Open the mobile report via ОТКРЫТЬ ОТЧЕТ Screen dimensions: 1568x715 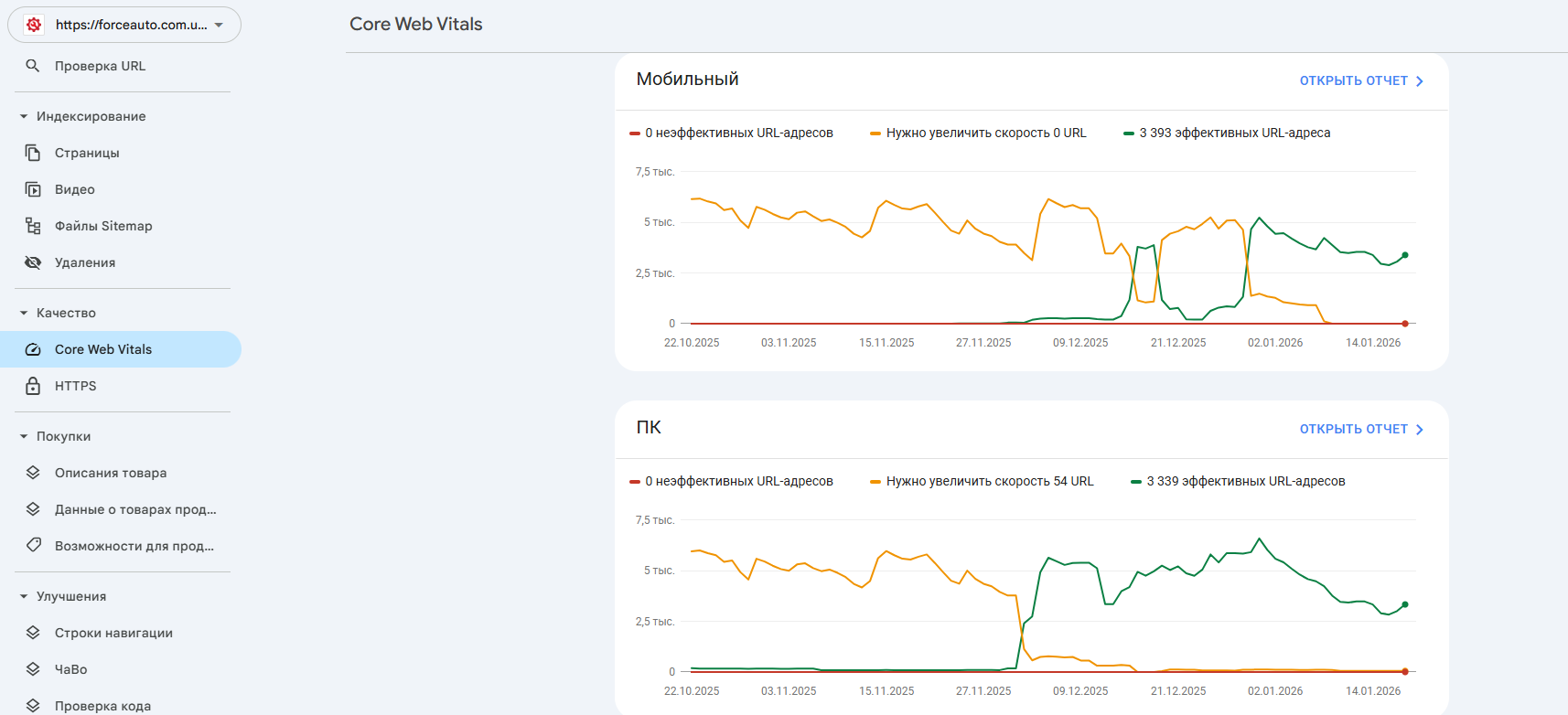1360,80
